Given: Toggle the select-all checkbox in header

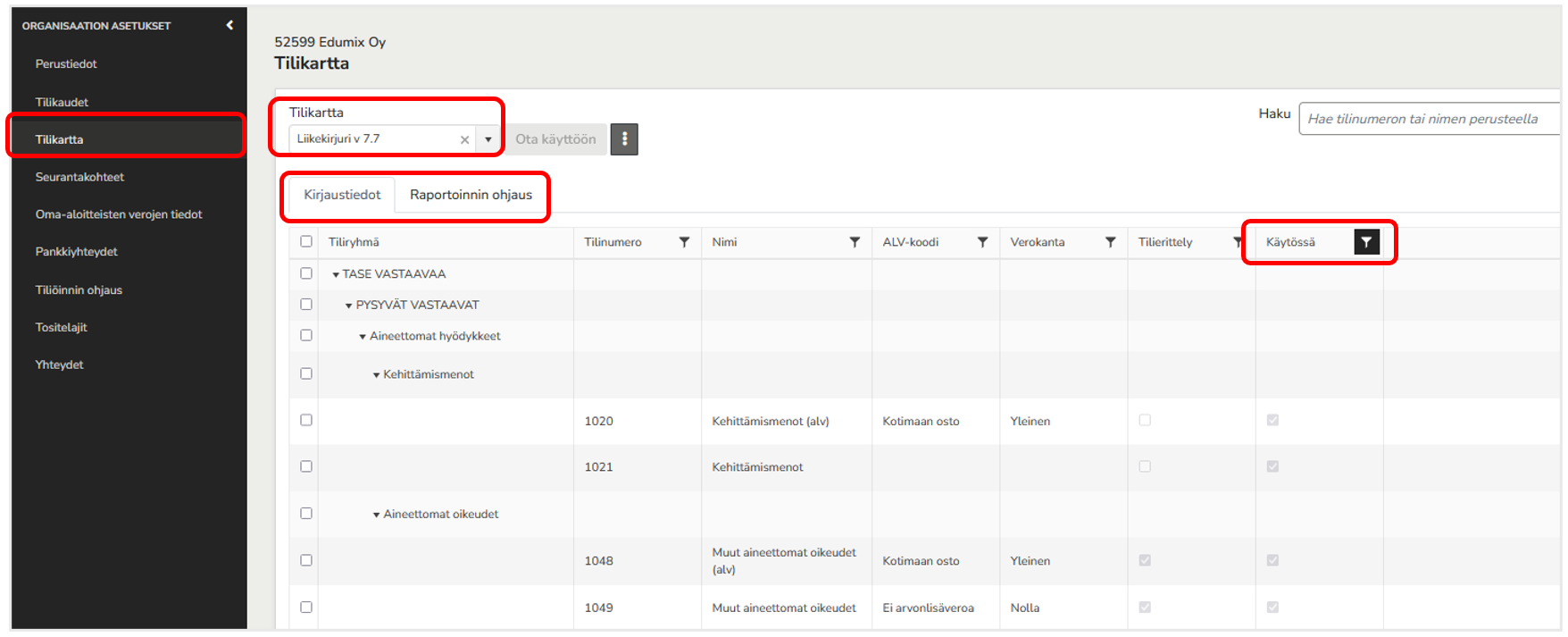Looking at the screenshot, I should 306,241.
